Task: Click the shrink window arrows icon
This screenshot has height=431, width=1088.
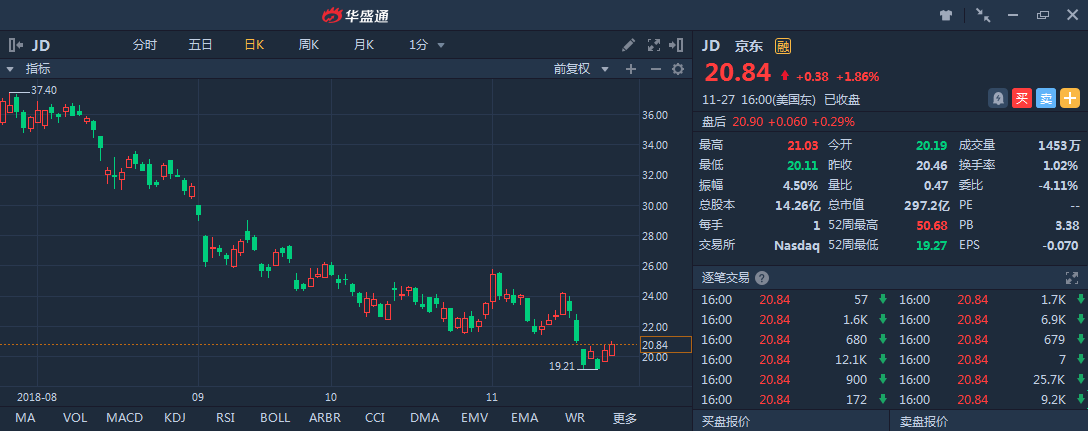Action: [x=983, y=15]
